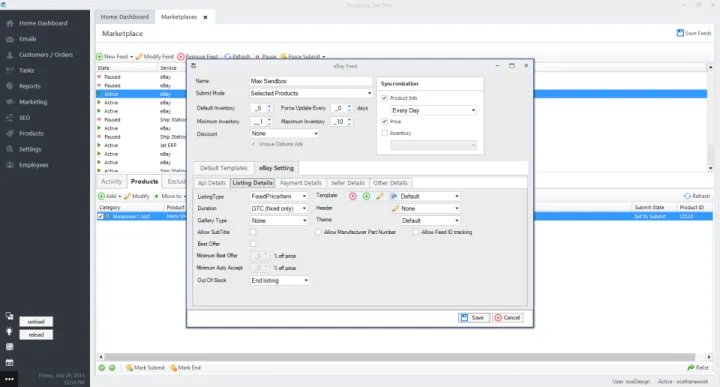Viewport: 720px width, 387px height.
Task: Click the green add template icon
Action: 366,196
